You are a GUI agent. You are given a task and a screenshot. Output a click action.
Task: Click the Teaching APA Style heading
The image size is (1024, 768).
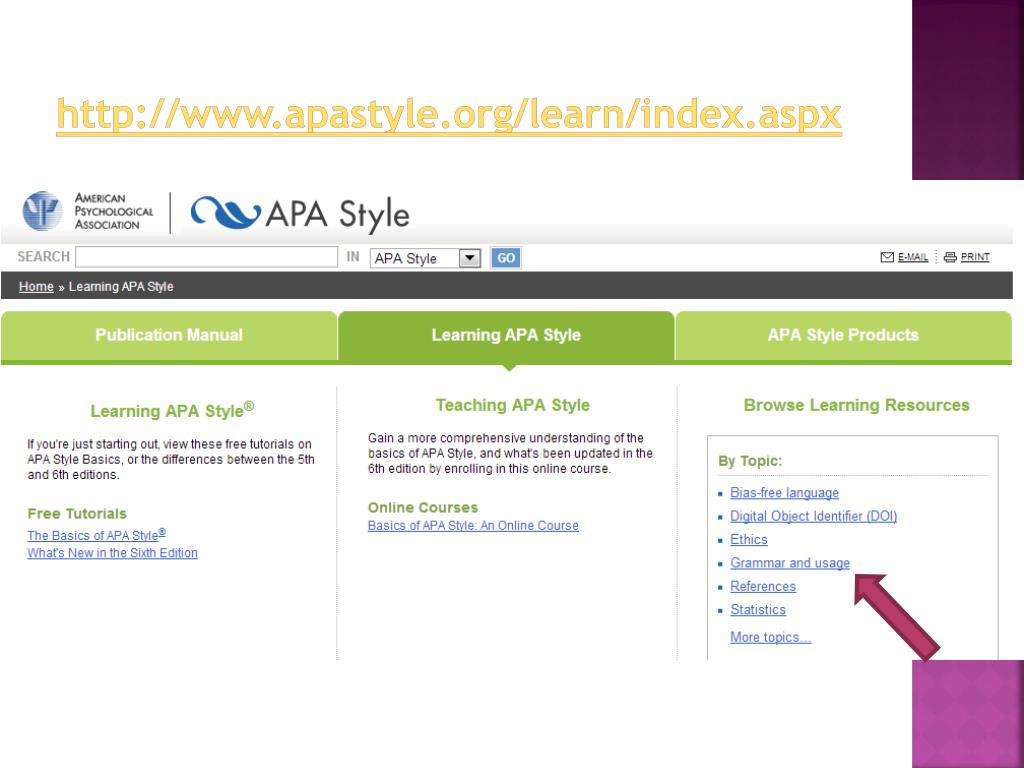(513, 406)
